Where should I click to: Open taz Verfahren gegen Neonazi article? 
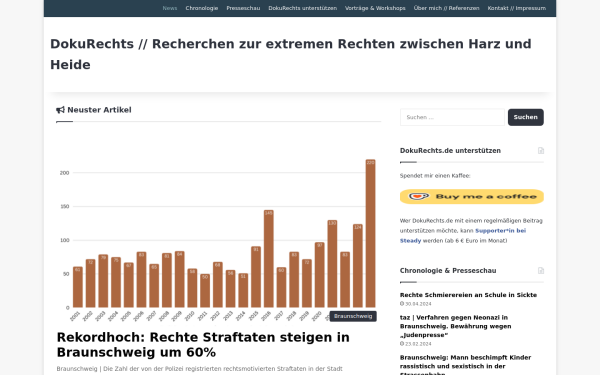point(455,326)
